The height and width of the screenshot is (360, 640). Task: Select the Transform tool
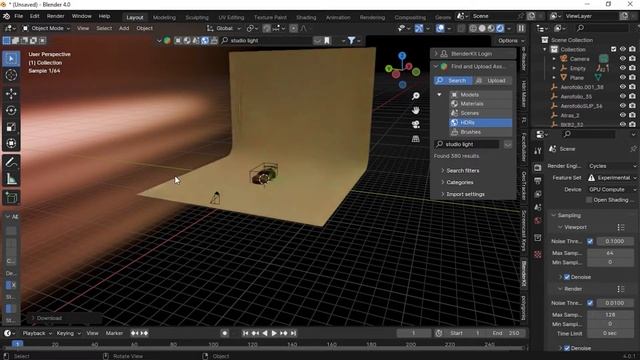coord(11,143)
